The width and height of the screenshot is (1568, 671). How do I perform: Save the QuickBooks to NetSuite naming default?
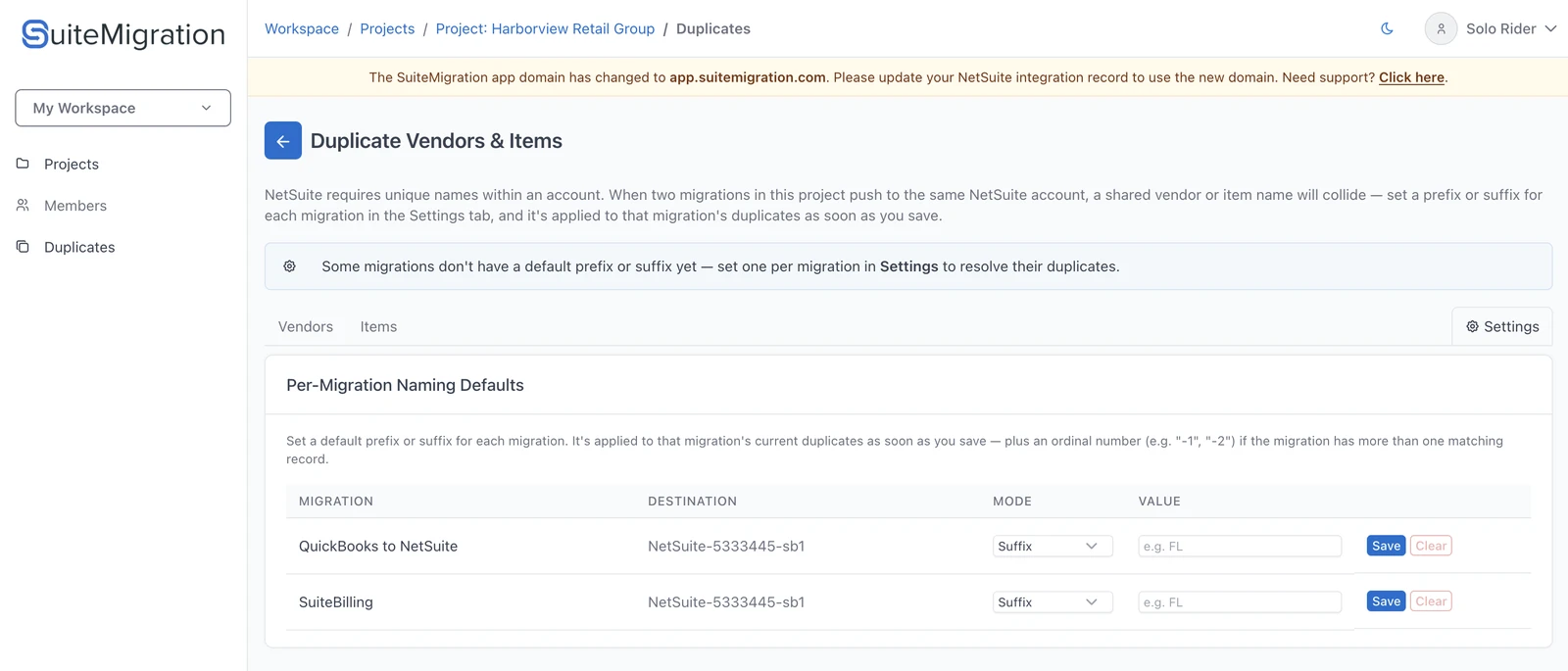(1386, 546)
